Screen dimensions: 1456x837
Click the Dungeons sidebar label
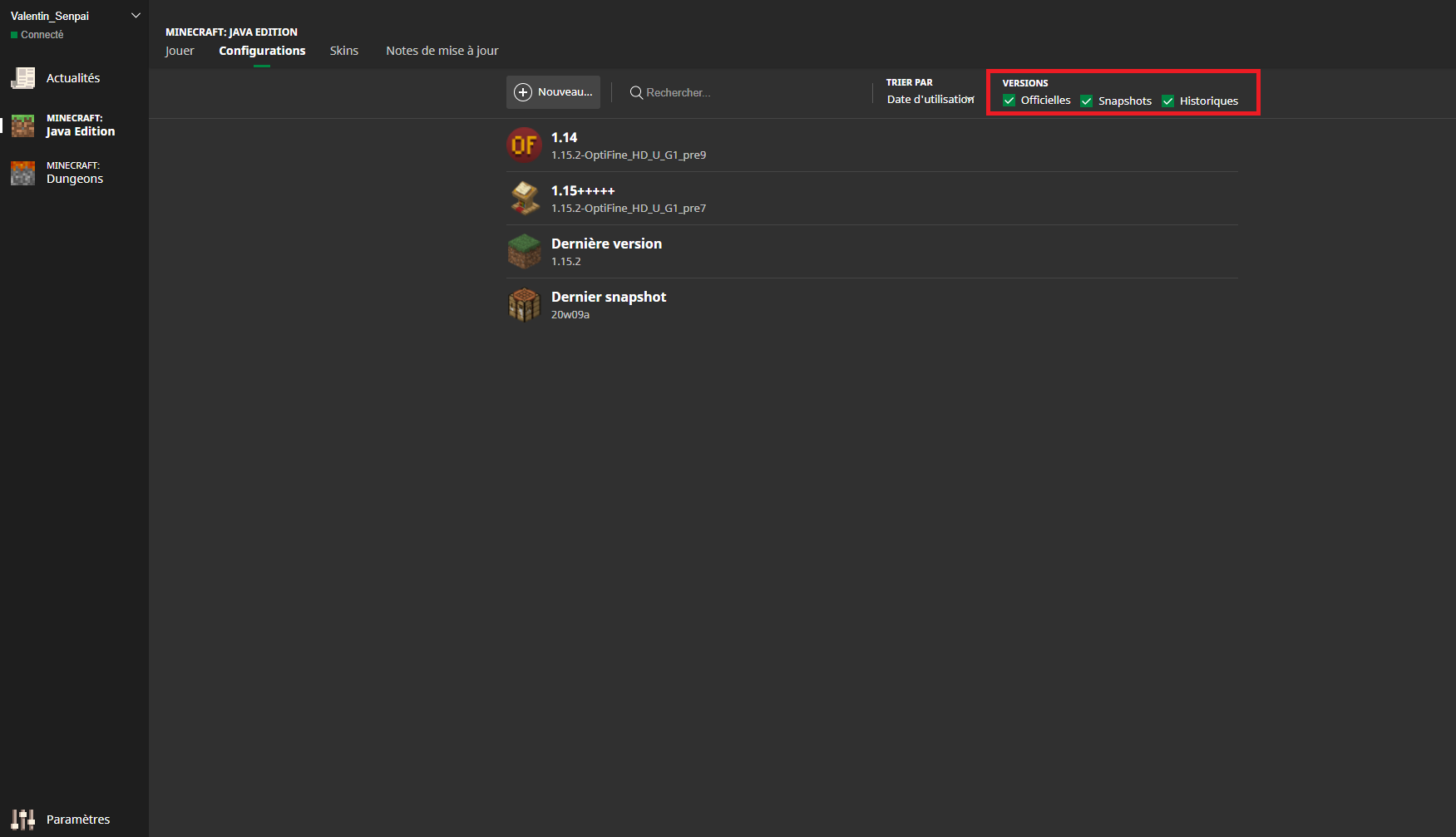[x=75, y=179]
